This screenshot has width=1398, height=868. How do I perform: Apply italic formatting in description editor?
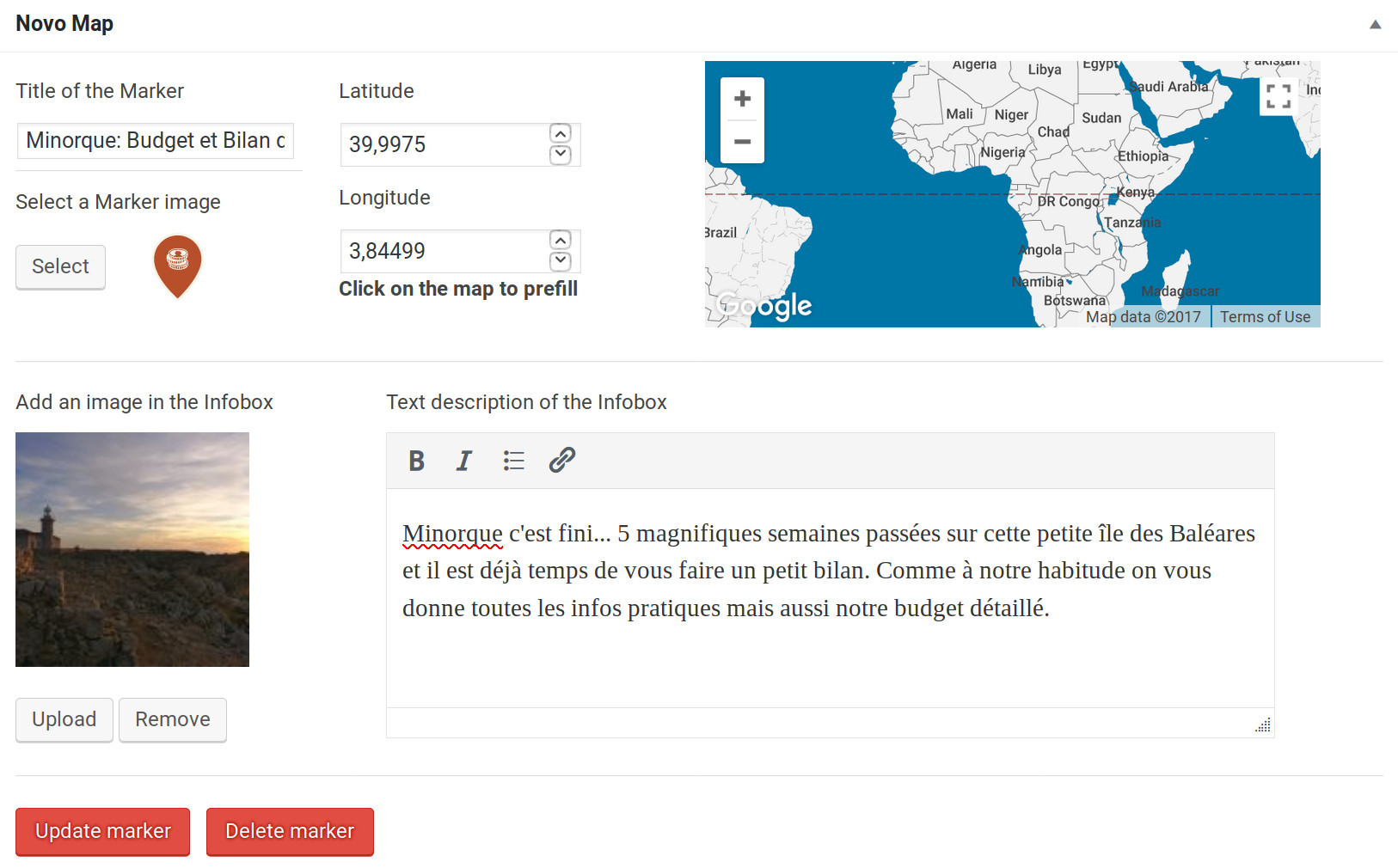[464, 461]
